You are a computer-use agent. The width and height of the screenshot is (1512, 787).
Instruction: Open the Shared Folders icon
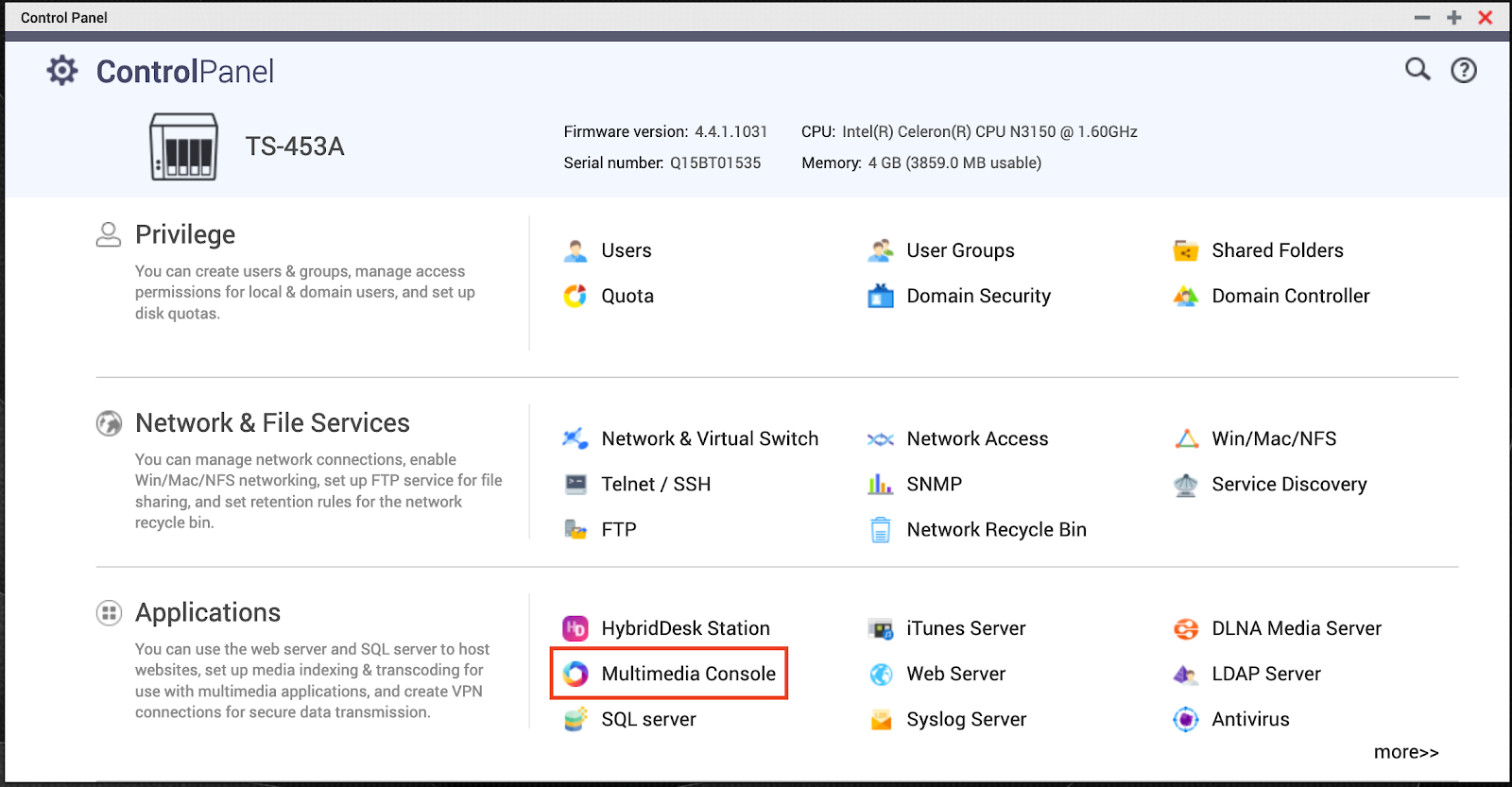(x=1186, y=250)
